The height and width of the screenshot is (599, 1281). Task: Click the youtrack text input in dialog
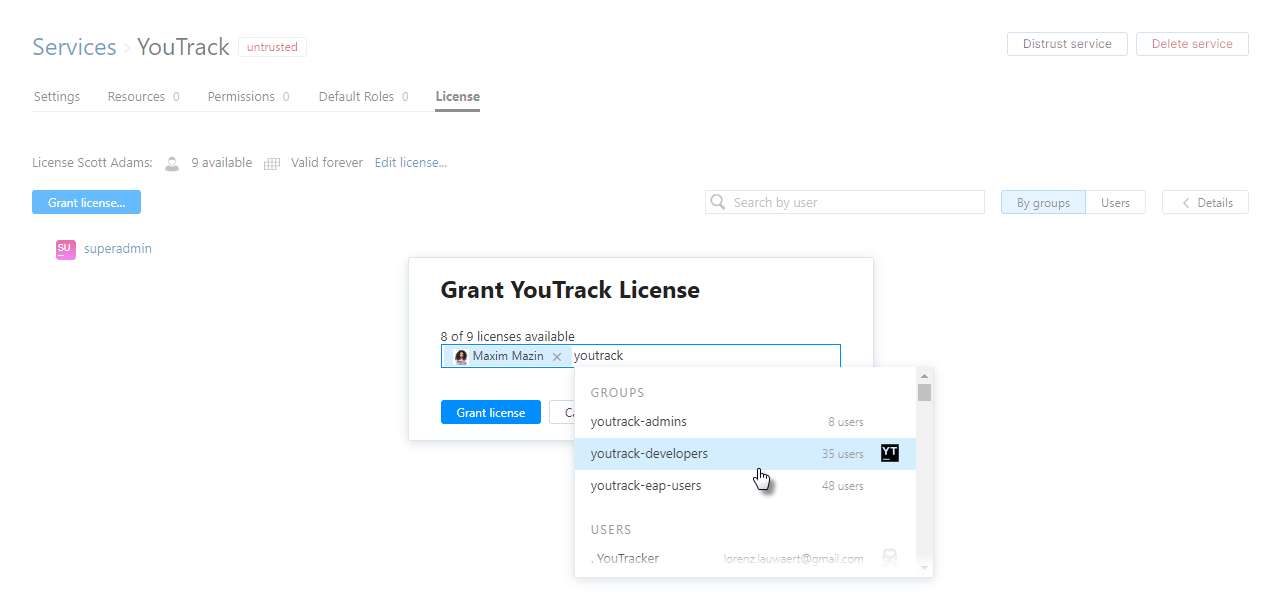(x=706, y=356)
